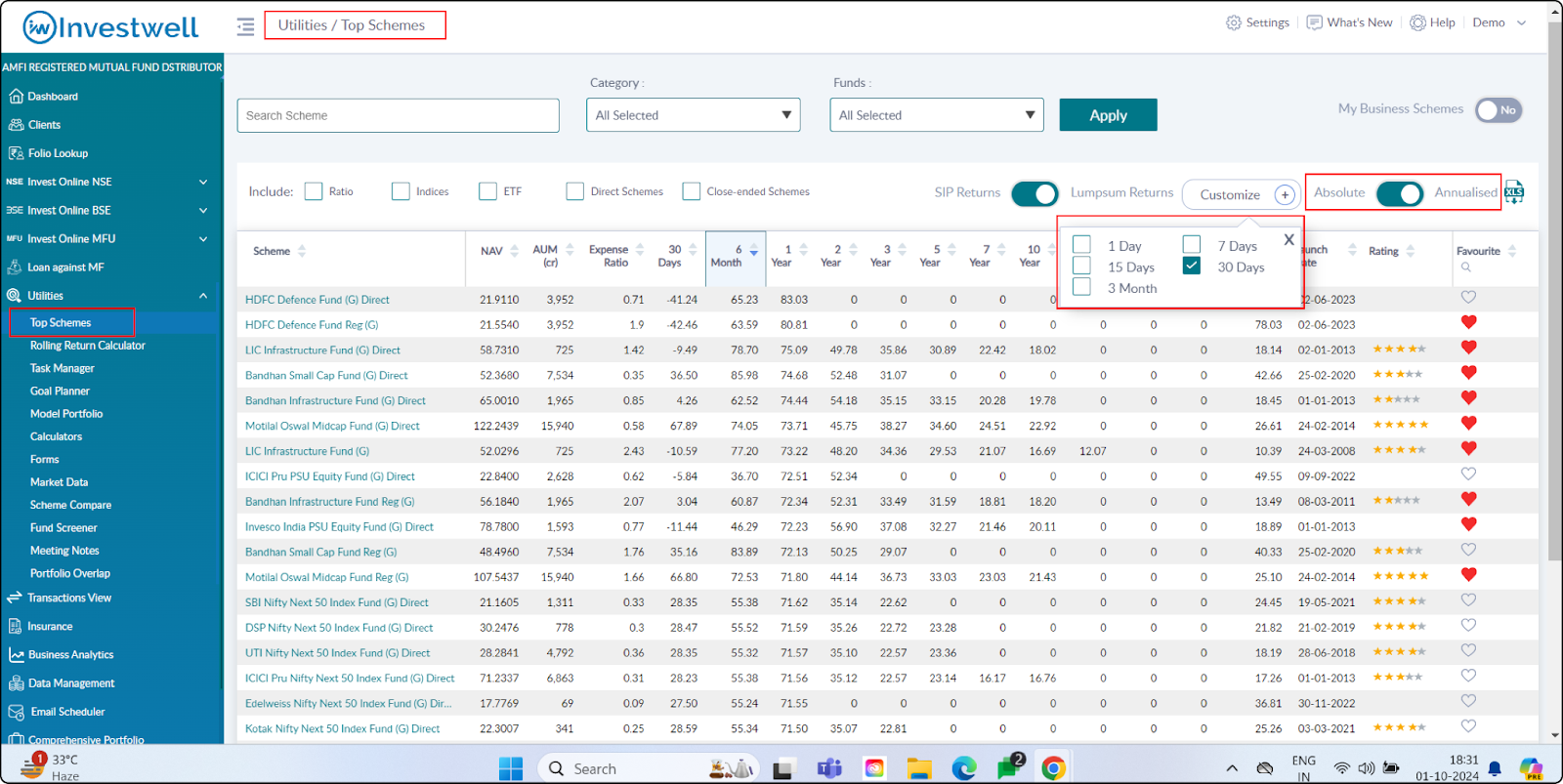
Task: Uncheck the 30 Days checkbox
Action: (x=1192, y=266)
